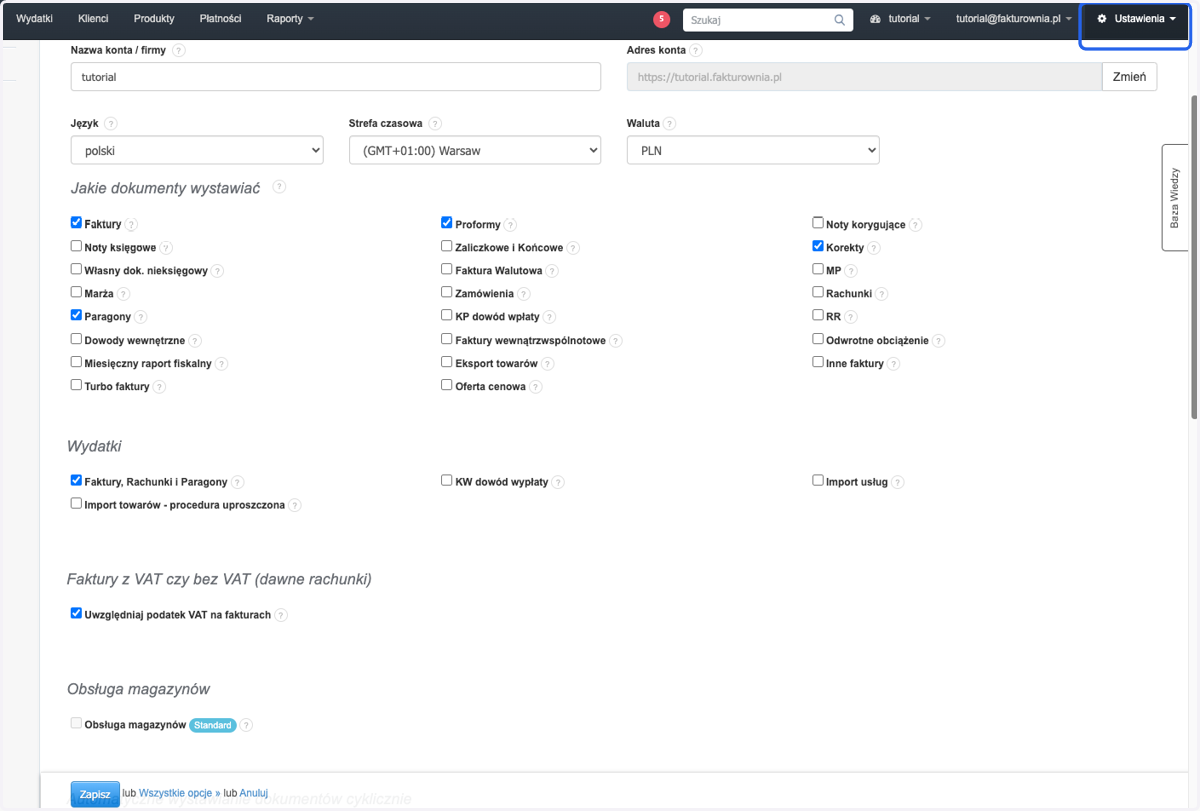Click the Anuluj link
Image resolution: width=1200 pixels, height=811 pixels.
[254, 793]
